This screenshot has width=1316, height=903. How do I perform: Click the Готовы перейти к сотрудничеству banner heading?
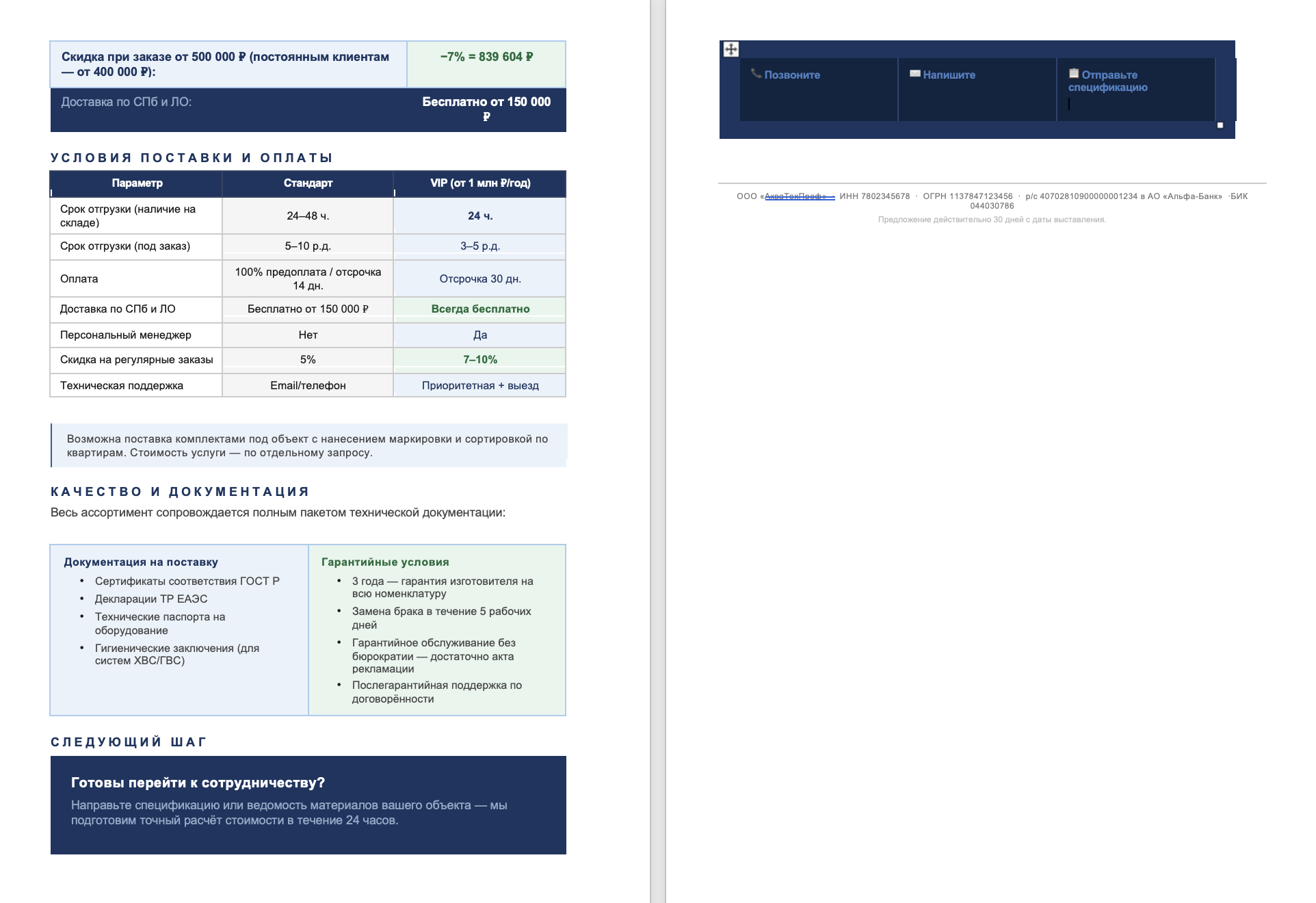point(198,783)
